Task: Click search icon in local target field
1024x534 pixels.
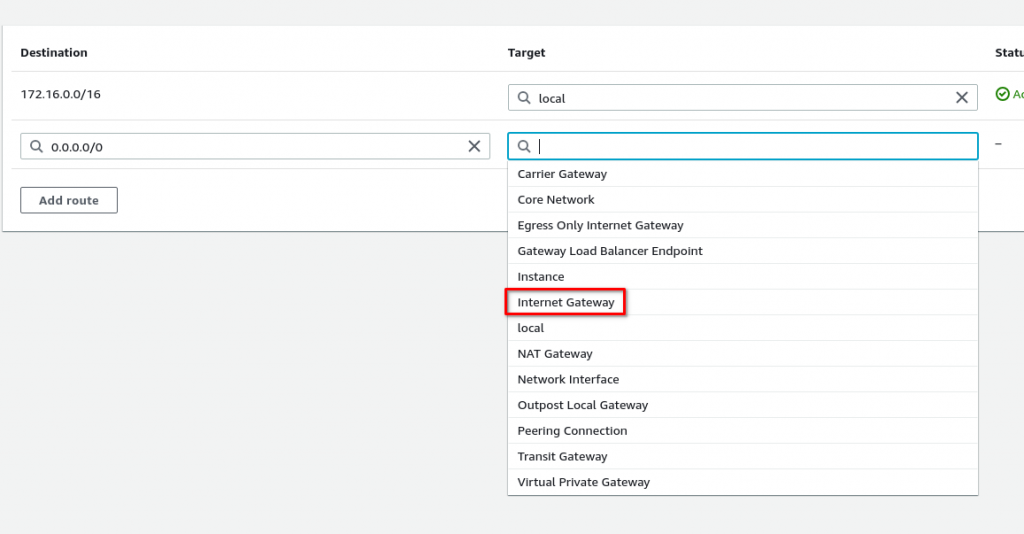Action: point(524,98)
